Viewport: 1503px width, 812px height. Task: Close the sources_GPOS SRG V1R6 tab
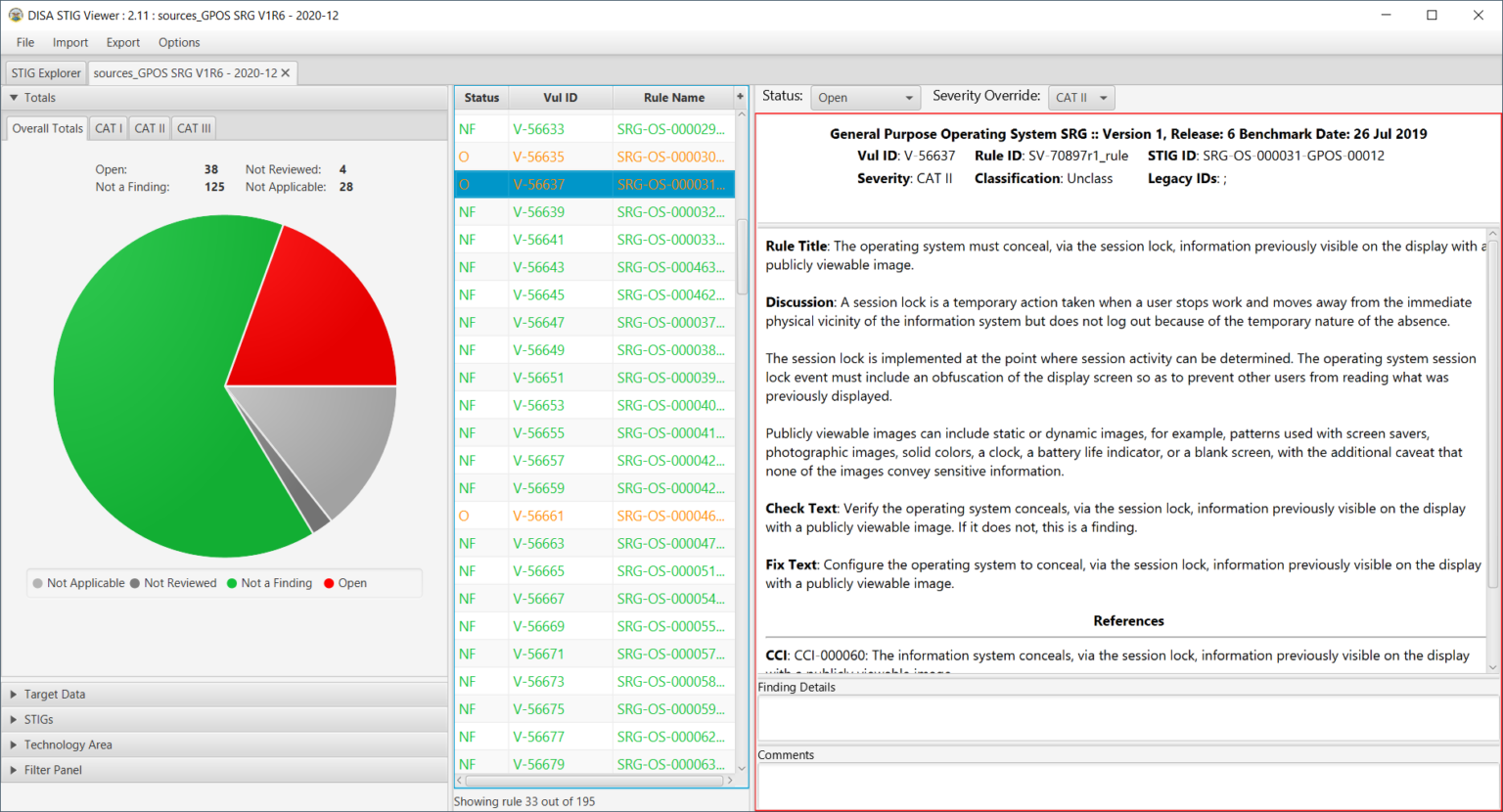point(284,72)
